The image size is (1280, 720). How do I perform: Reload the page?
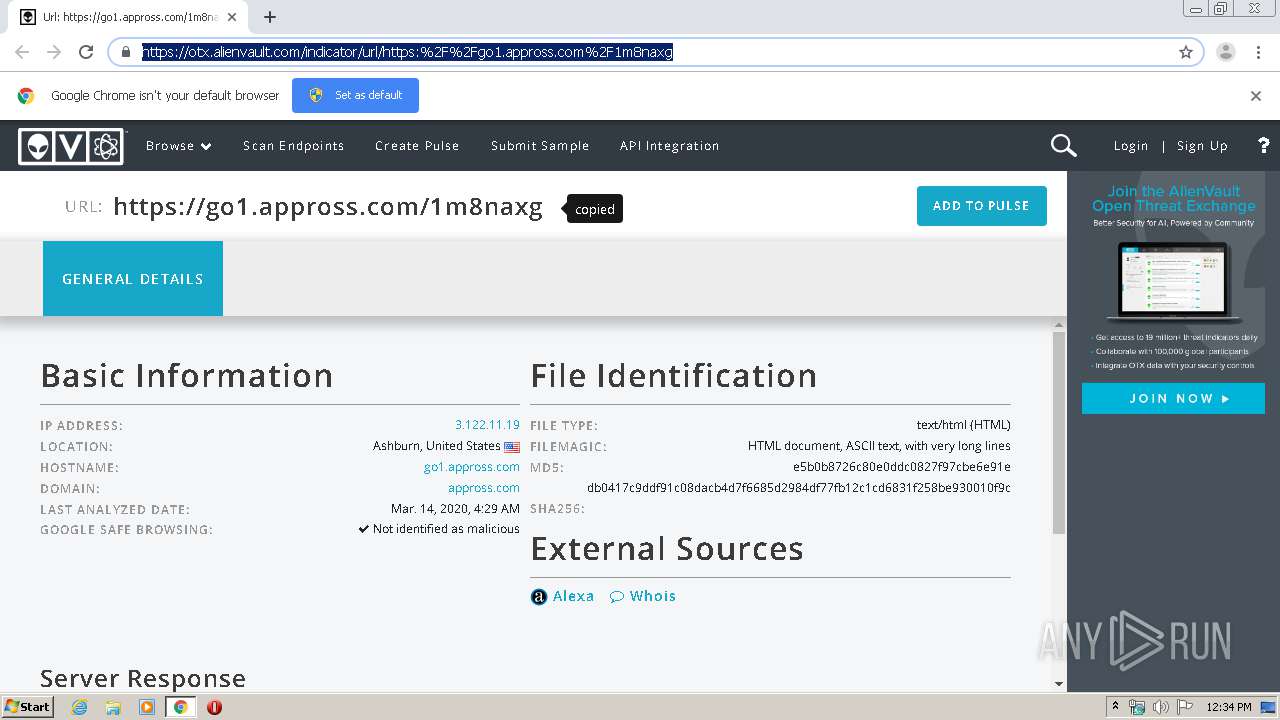(x=86, y=52)
